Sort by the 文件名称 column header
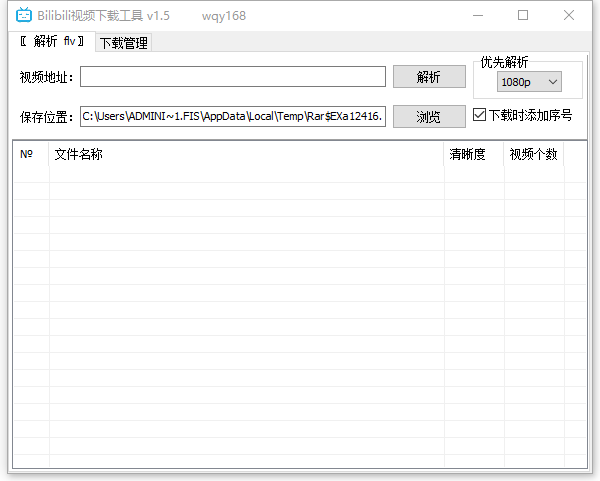This screenshot has width=600, height=481. pyautogui.click(x=246, y=154)
